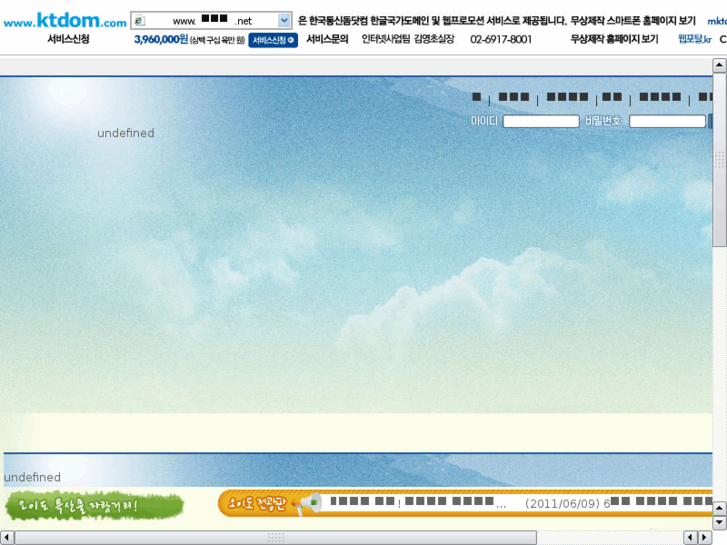Click the horizontal scrollbar thumb

coord(276,537)
